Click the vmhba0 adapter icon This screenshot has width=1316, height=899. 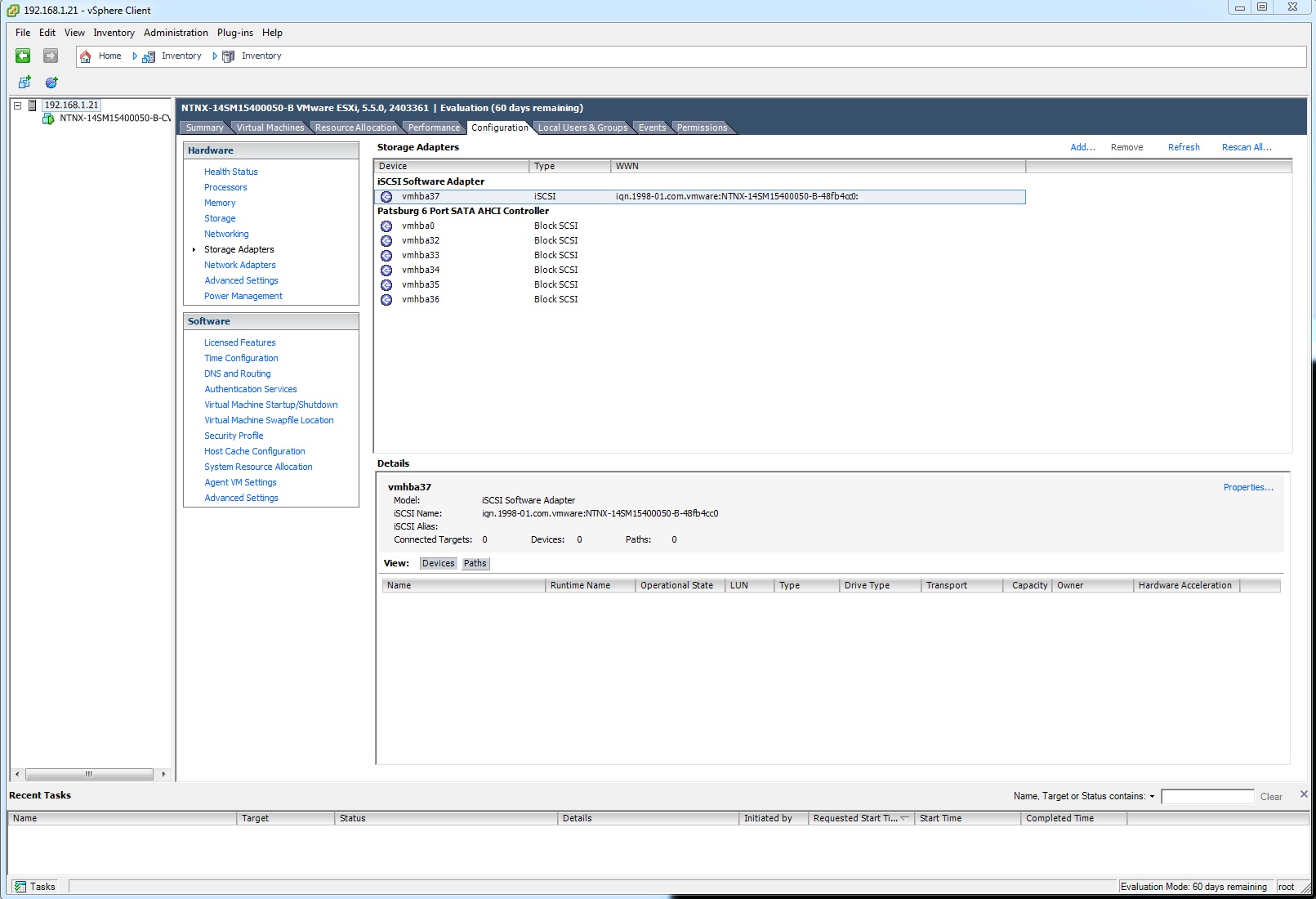click(386, 226)
